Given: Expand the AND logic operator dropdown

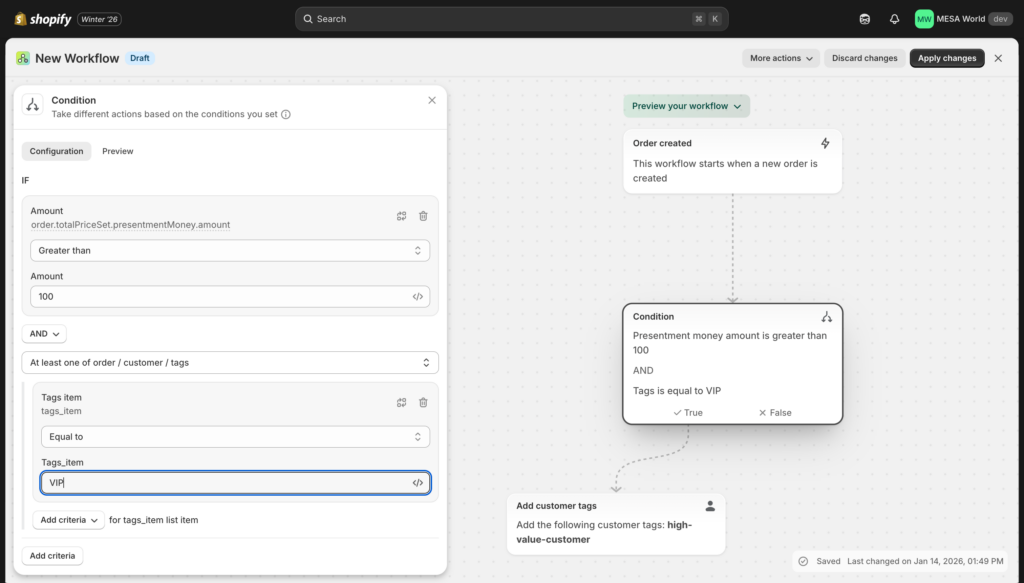Looking at the screenshot, I should (x=44, y=333).
